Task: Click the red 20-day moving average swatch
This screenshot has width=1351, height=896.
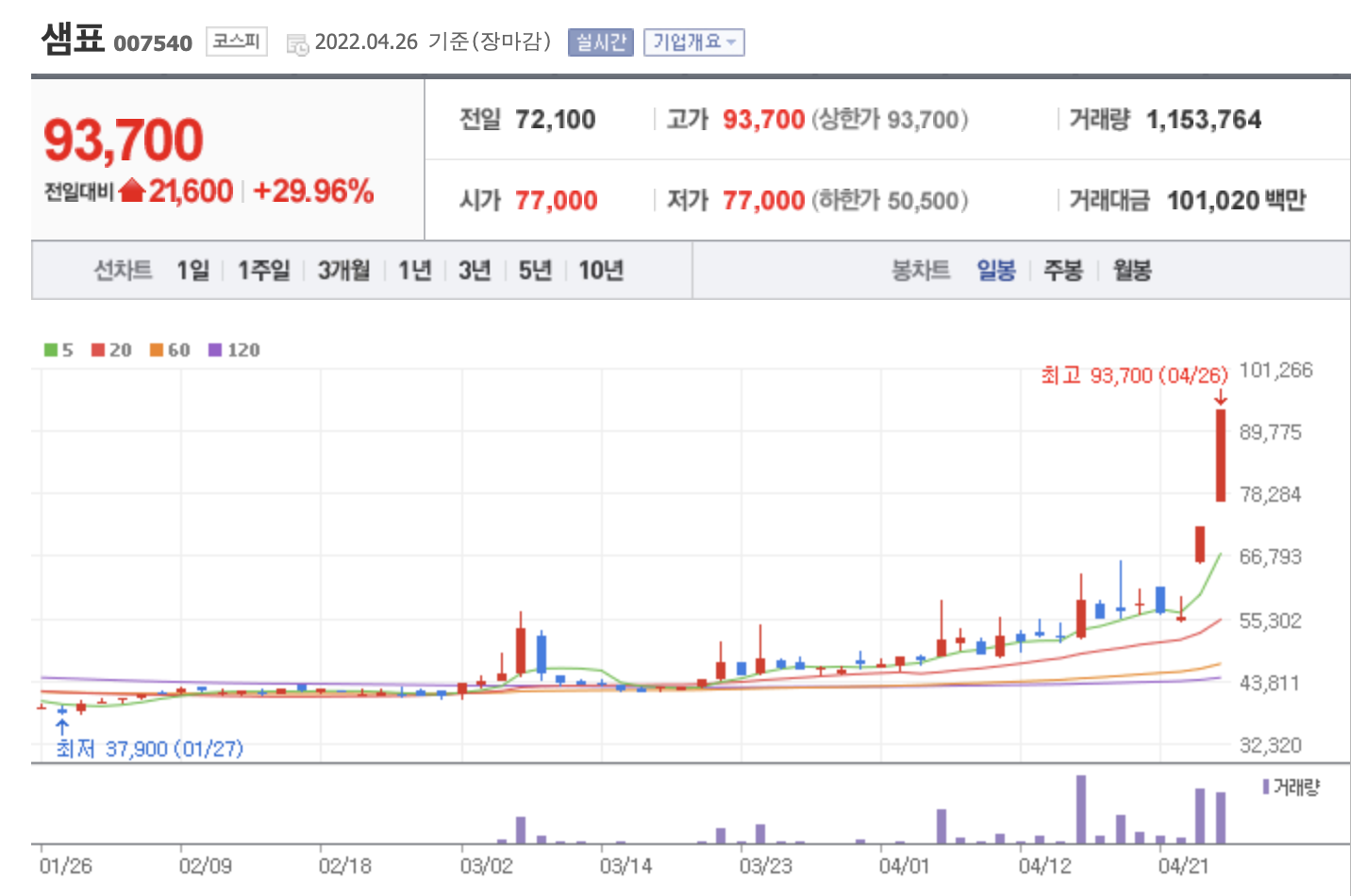Action: click(x=98, y=350)
